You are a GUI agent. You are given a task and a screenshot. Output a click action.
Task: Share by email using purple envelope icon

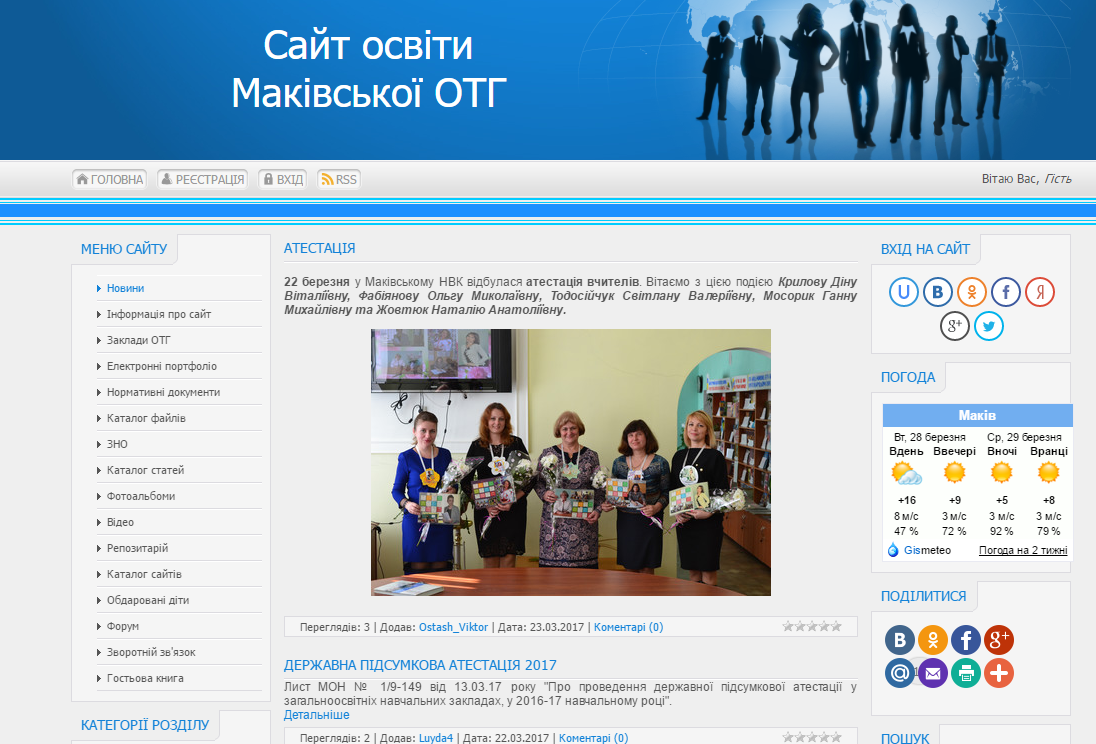click(933, 673)
